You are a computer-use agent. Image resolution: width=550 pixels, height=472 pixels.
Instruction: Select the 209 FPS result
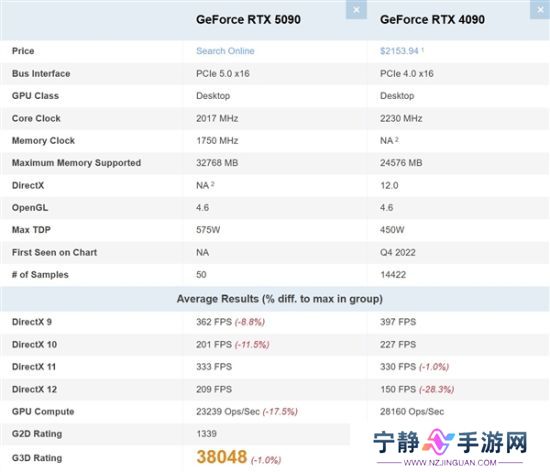[214, 389]
